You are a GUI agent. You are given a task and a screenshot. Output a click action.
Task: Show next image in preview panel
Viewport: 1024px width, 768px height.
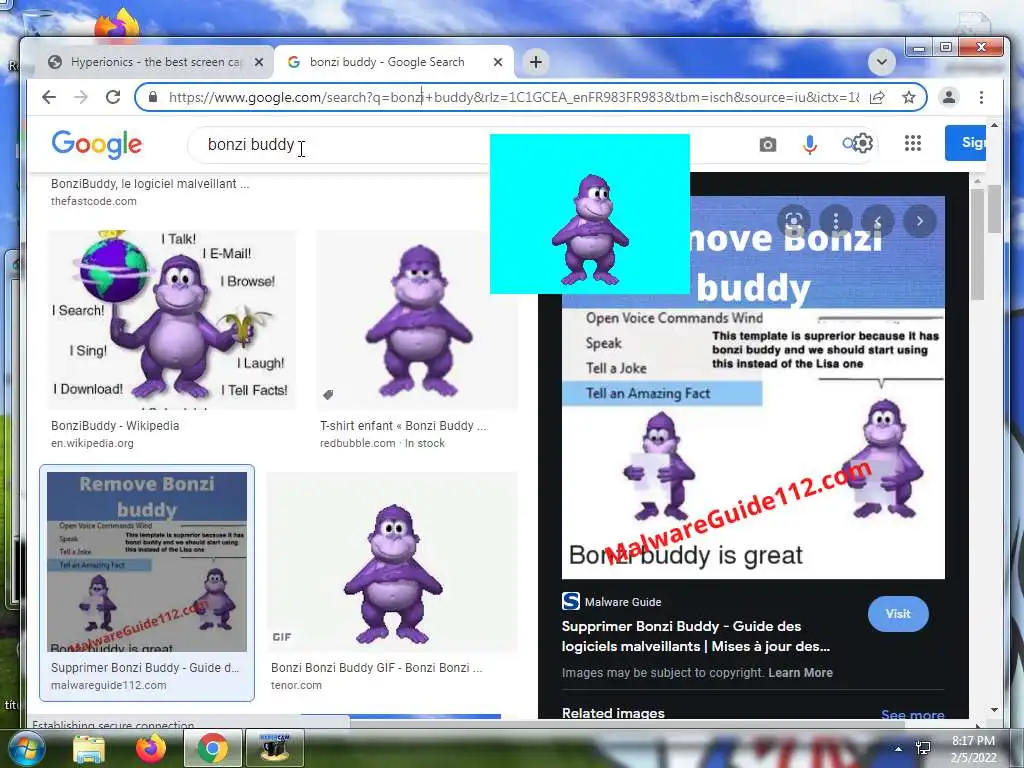tap(920, 221)
